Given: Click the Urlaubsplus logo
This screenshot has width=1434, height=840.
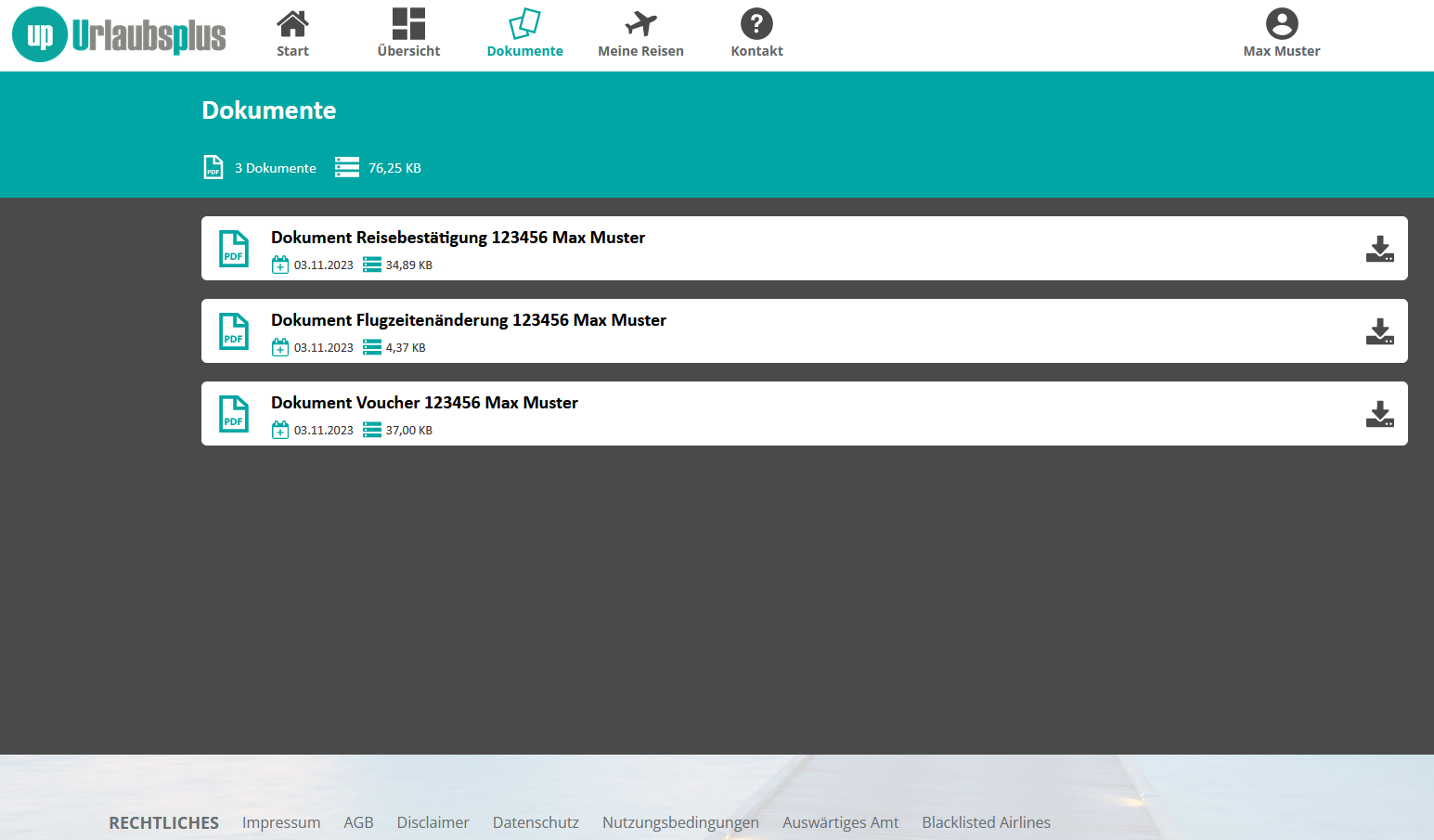Looking at the screenshot, I should [119, 35].
